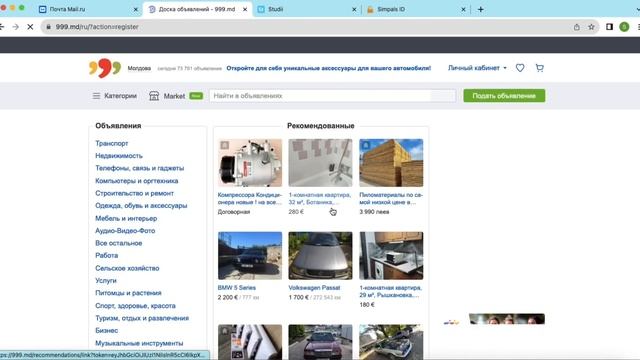Expand Личный кабинет dropdown
Image resolution: width=640 pixels, height=360 pixels.
pos(477,68)
